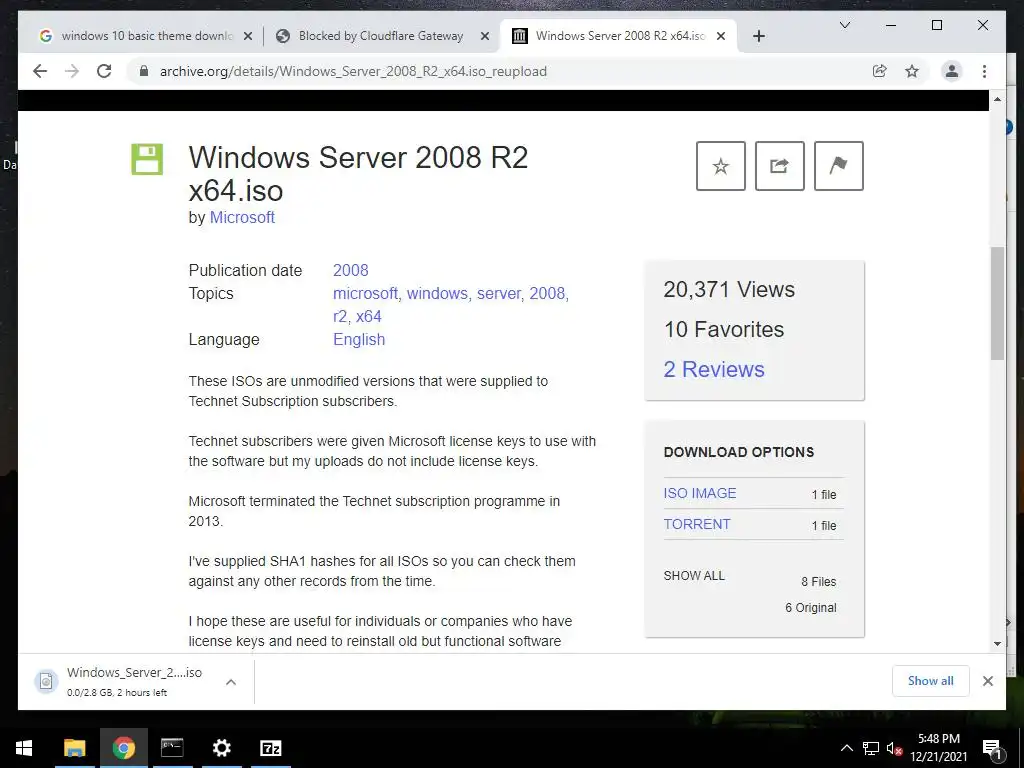Flag this item using the flag icon
The image size is (1024, 768).
[839, 166]
